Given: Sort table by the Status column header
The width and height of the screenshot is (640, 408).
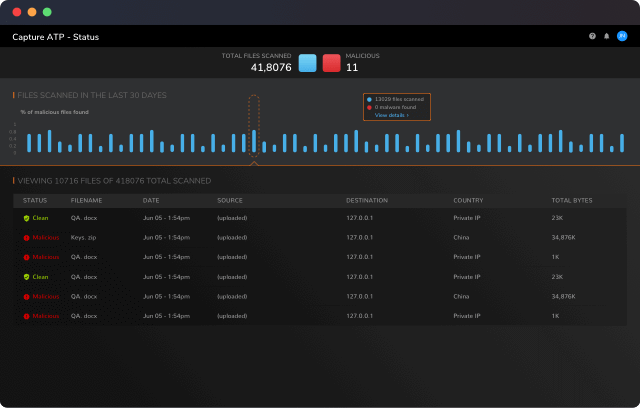Looking at the screenshot, I should (x=35, y=200).
